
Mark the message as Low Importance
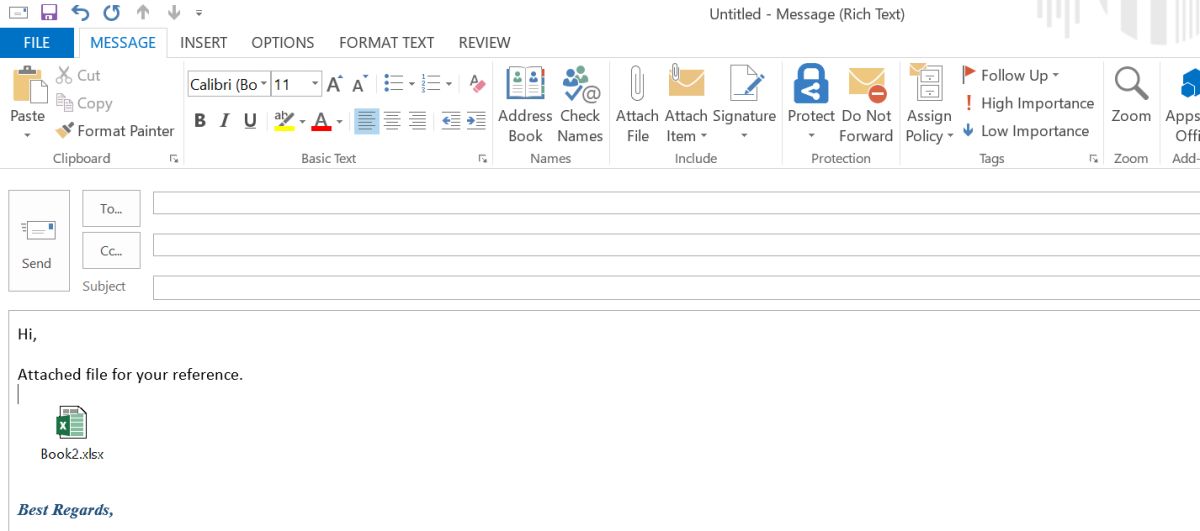(1025, 131)
